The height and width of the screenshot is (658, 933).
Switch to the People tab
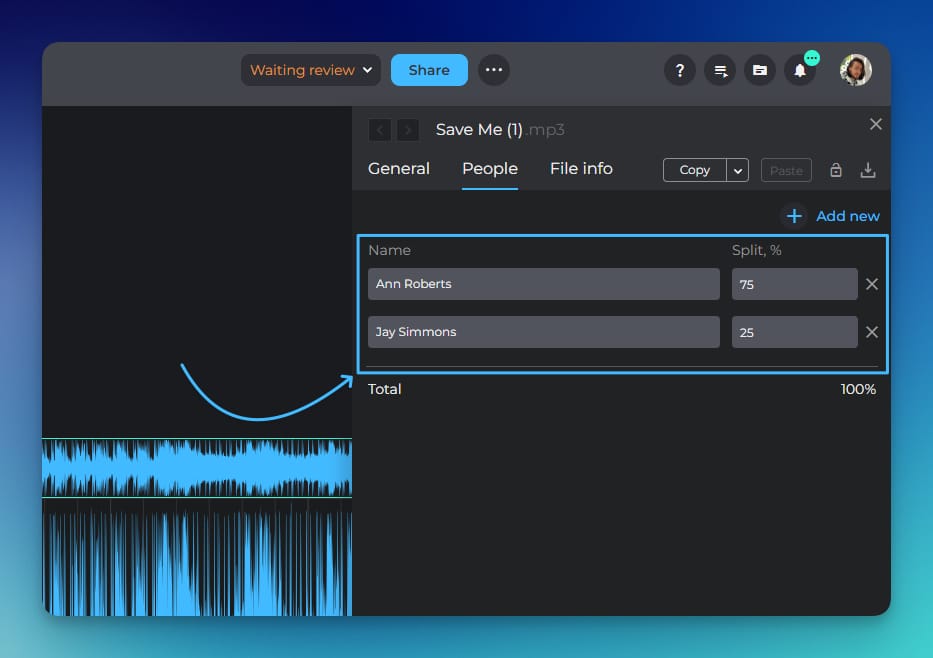coord(490,168)
